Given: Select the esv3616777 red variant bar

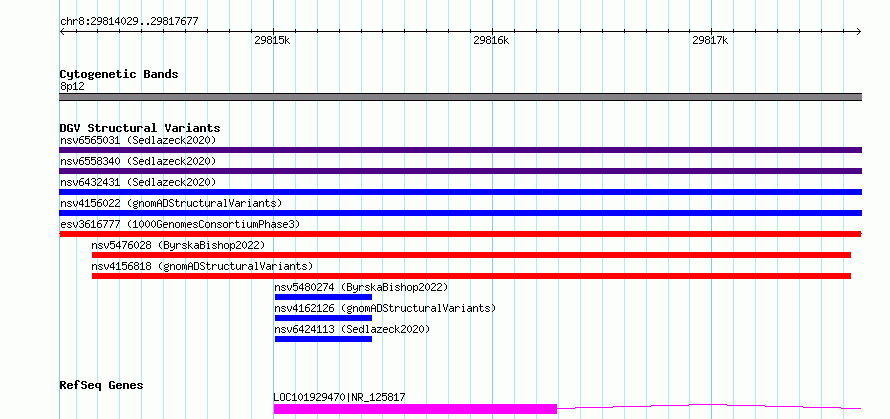Looking at the screenshot, I should click(x=460, y=234).
